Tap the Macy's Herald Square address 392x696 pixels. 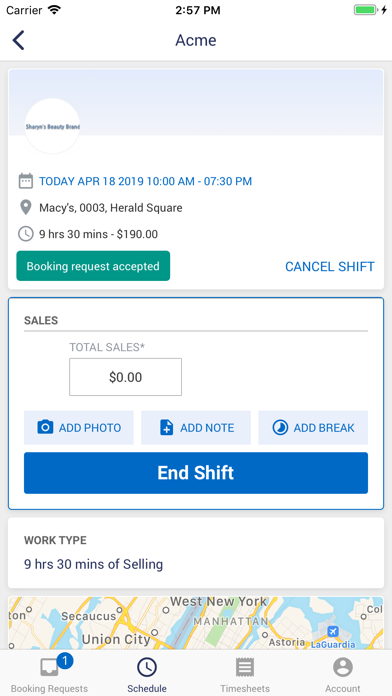(111, 207)
